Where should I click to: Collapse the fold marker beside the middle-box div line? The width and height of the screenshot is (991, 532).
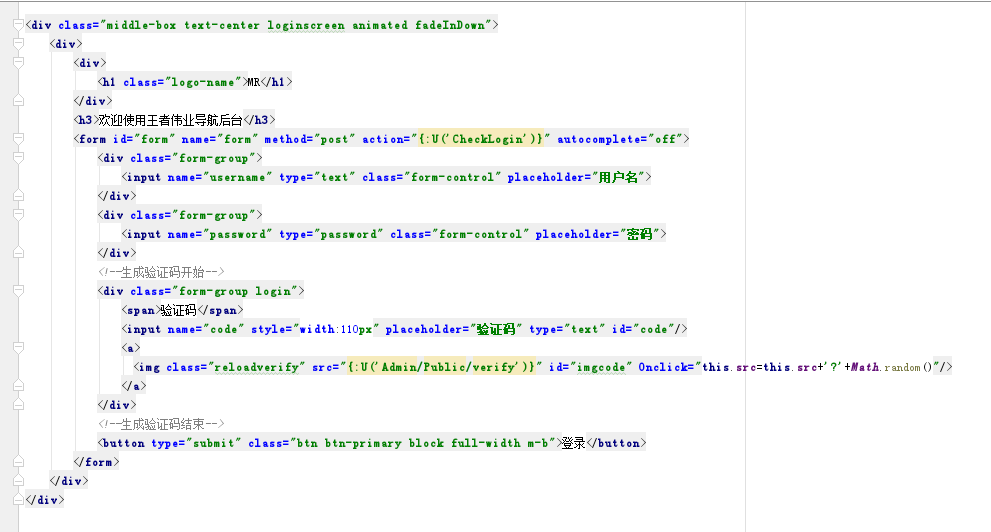pos(18,25)
